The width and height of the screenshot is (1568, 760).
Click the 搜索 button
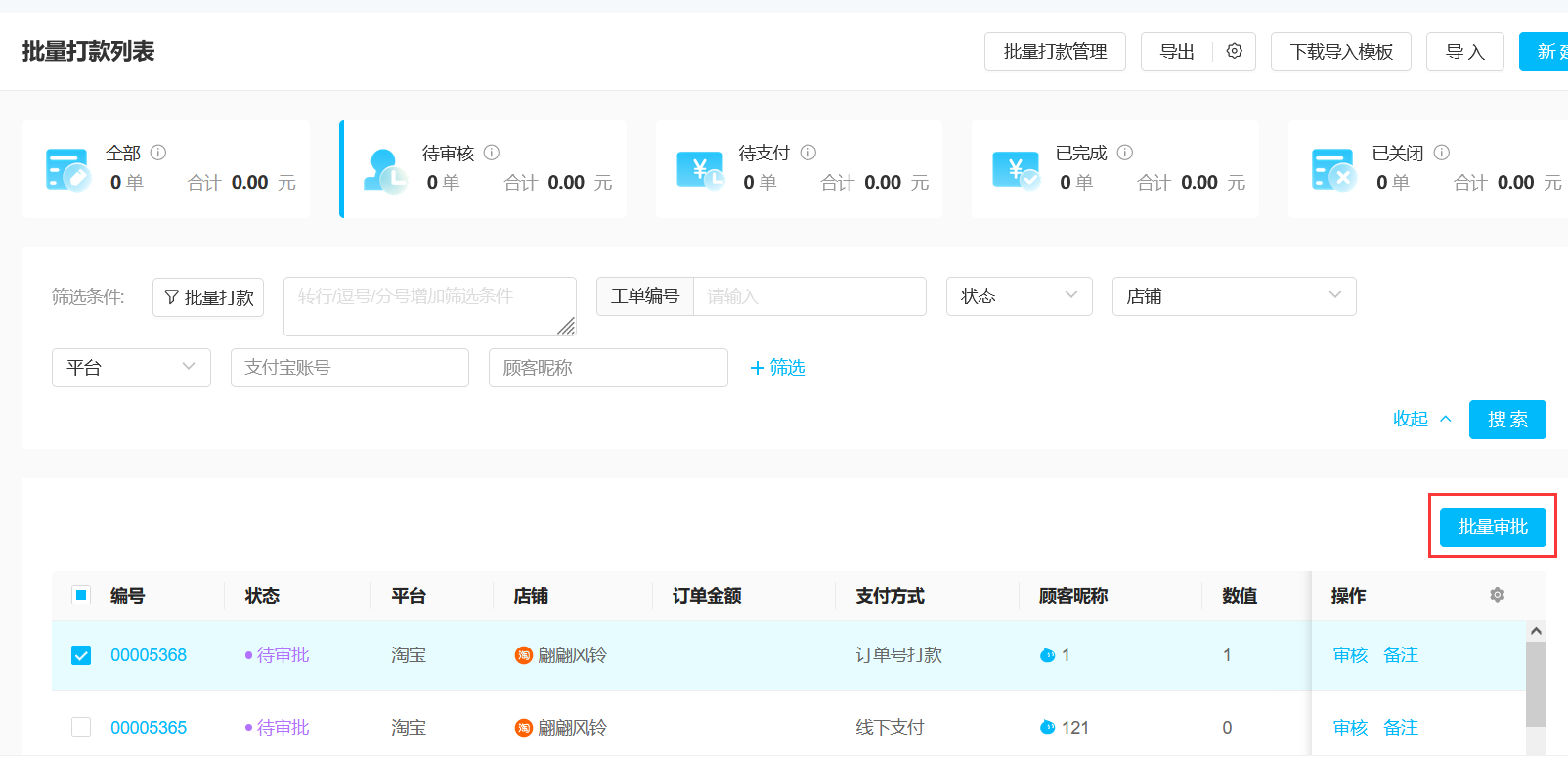click(1507, 420)
